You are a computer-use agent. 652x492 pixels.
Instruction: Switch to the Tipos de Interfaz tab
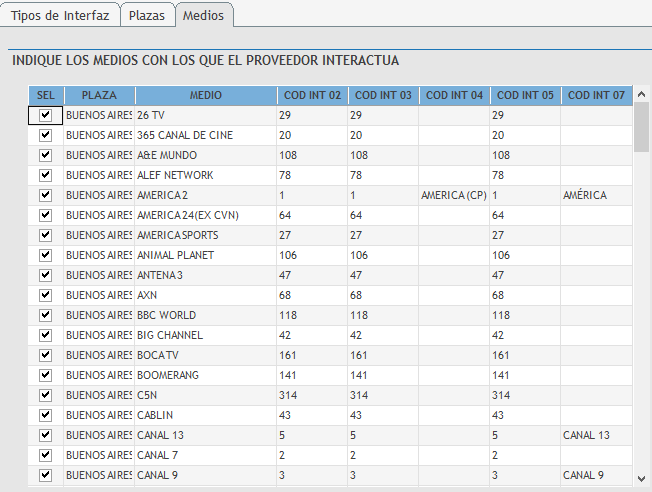pos(60,16)
